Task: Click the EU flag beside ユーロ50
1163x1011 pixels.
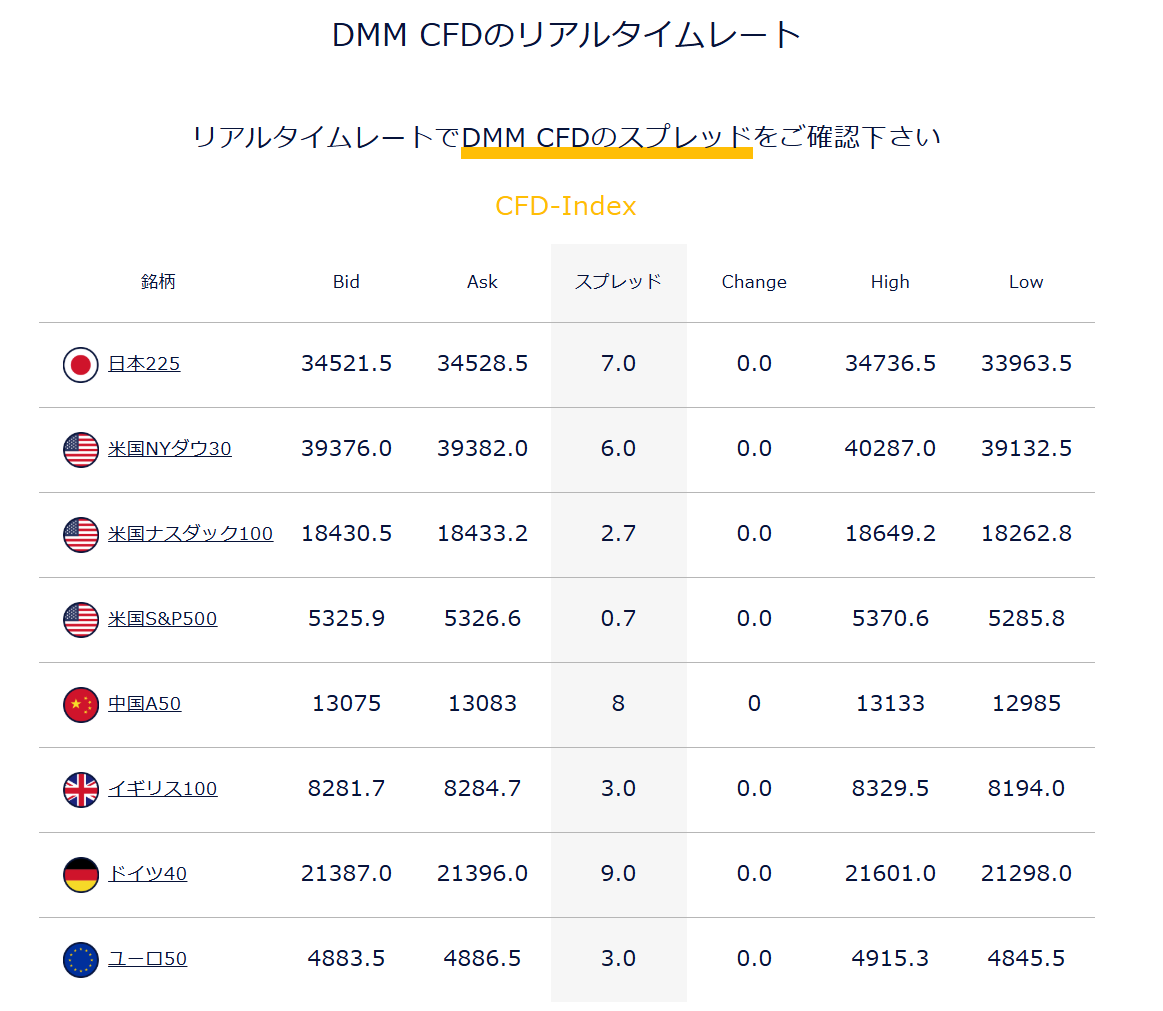Action: click(x=81, y=958)
